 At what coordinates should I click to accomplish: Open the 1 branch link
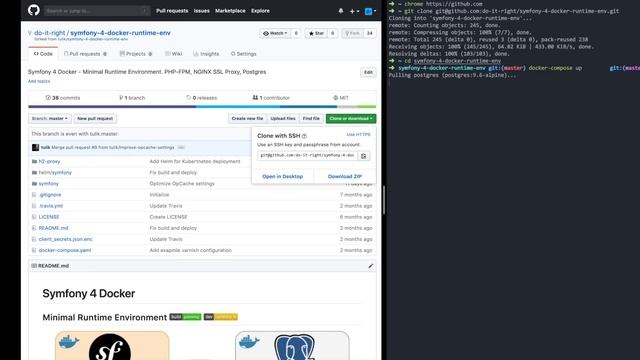[x=132, y=98]
